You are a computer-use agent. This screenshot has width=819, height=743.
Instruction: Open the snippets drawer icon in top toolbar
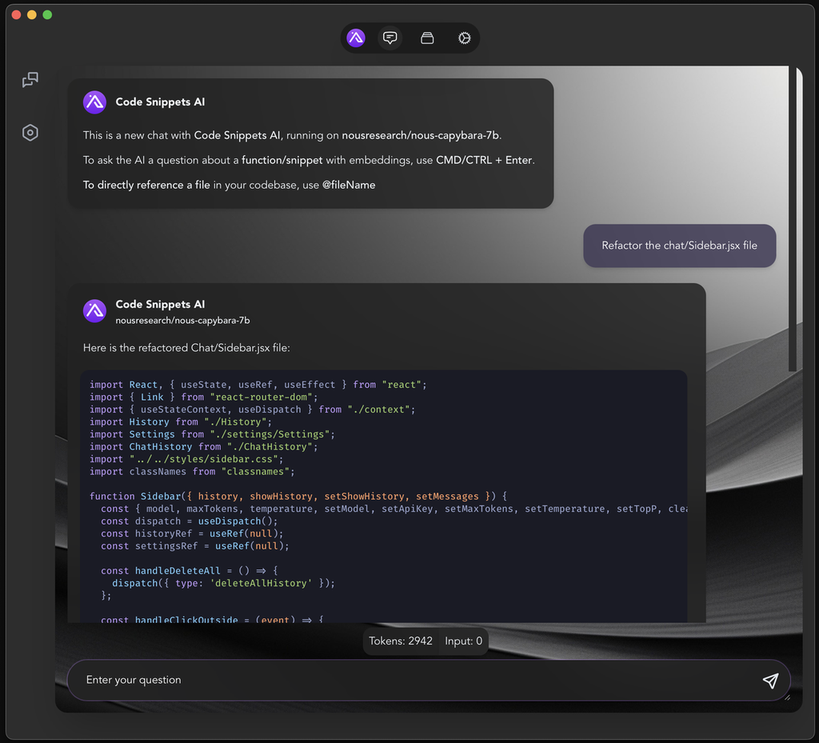tap(426, 37)
